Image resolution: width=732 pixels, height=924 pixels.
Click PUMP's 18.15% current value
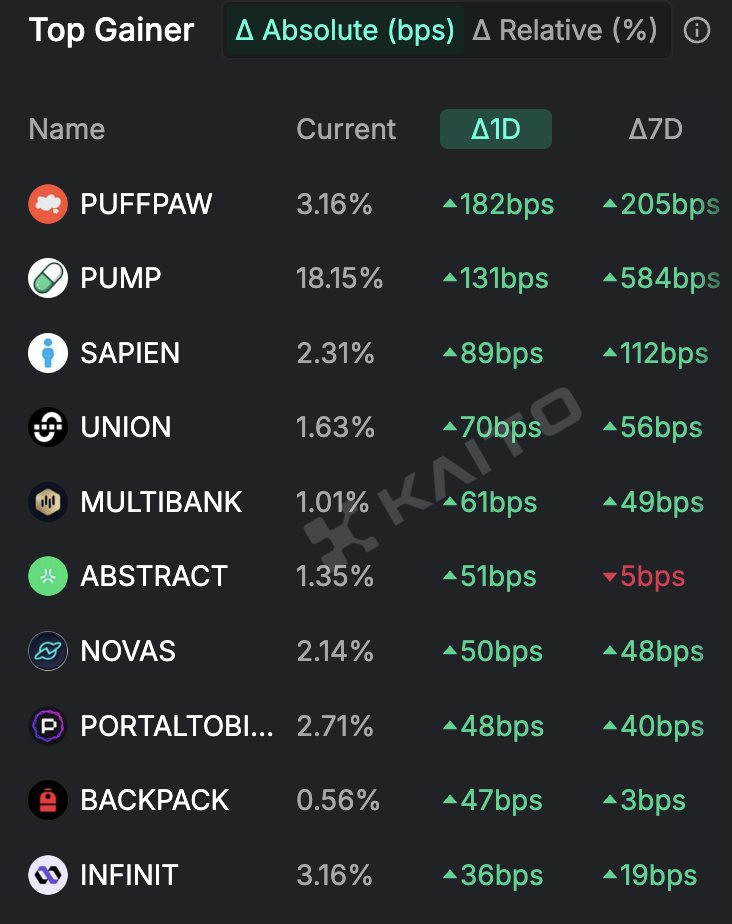(339, 278)
